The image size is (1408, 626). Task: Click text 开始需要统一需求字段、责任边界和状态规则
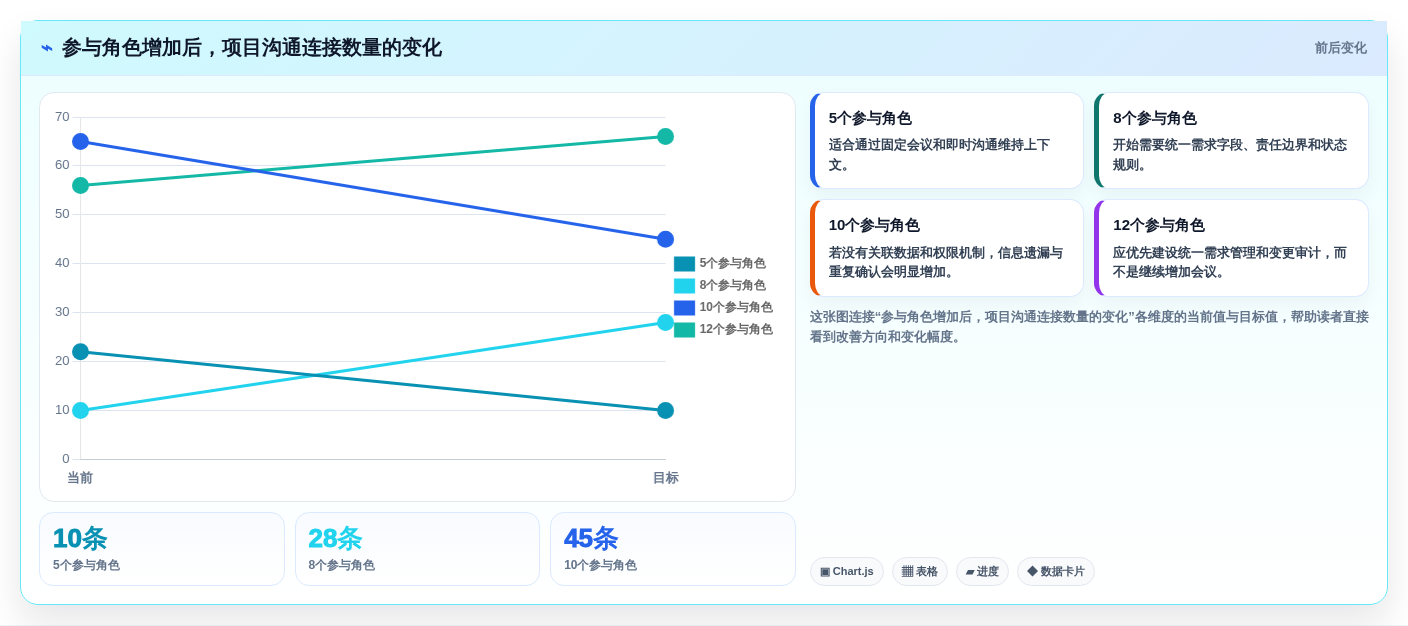point(1230,155)
